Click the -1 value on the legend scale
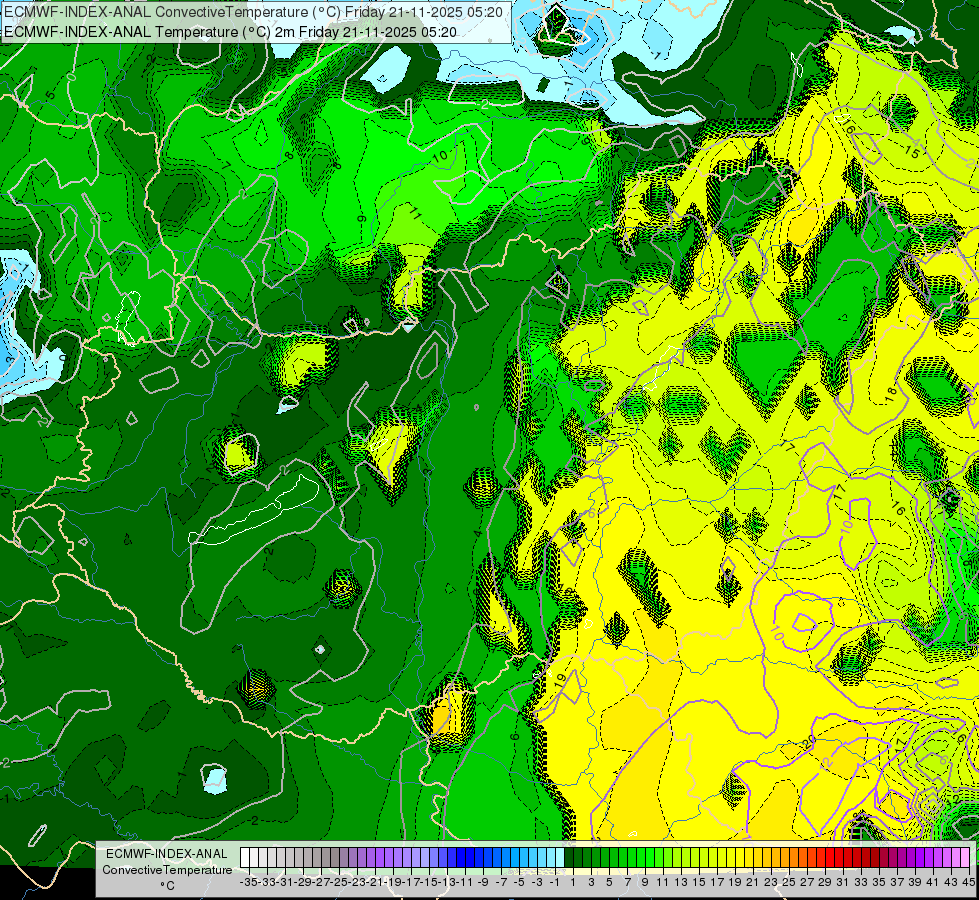979x900 pixels. coord(555,883)
